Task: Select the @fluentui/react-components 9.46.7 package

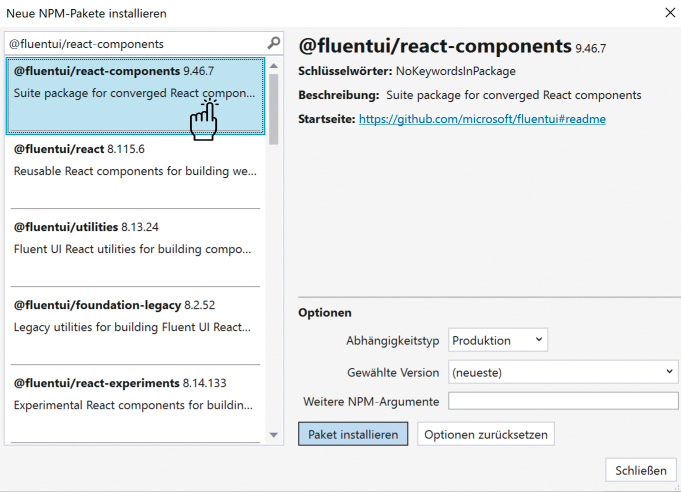Action: pos(135,96)
